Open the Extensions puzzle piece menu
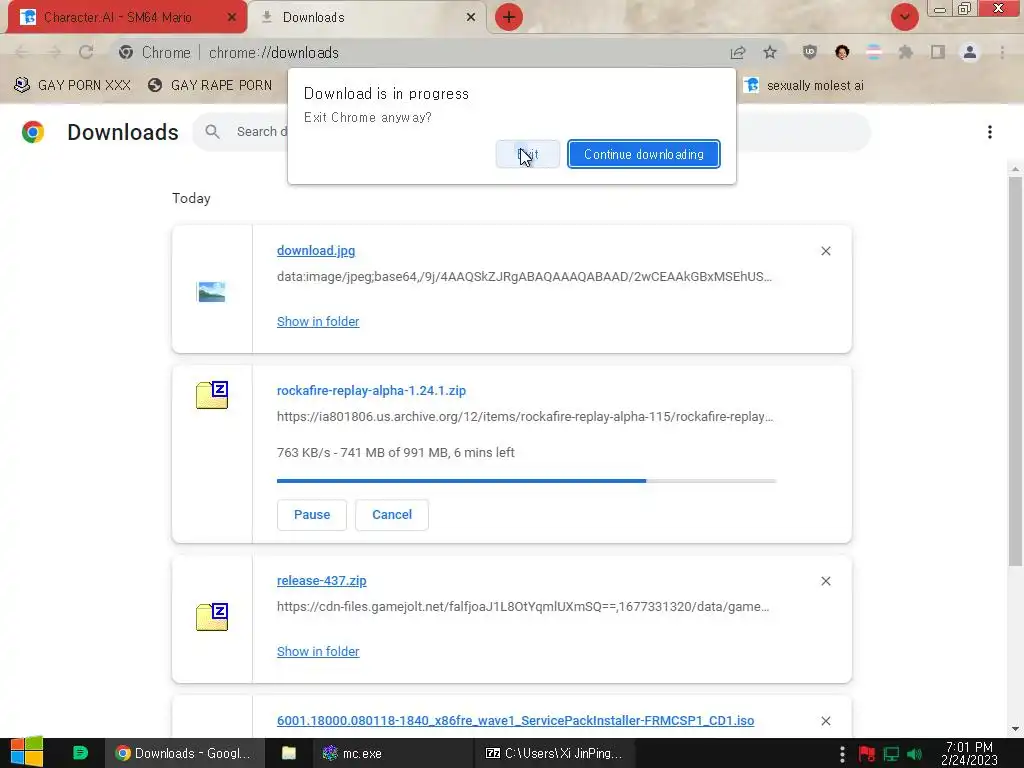 point(906,52)
